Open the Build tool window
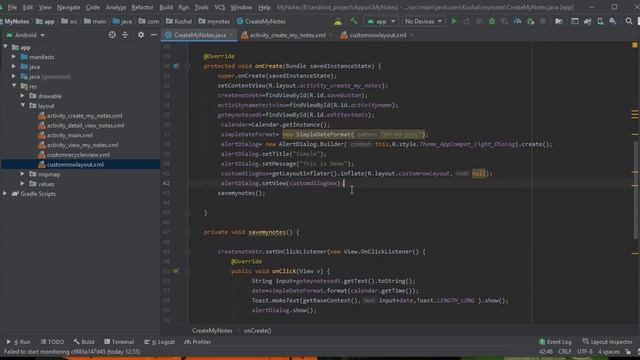The image size is (640, 360). [x=84, y=342]
